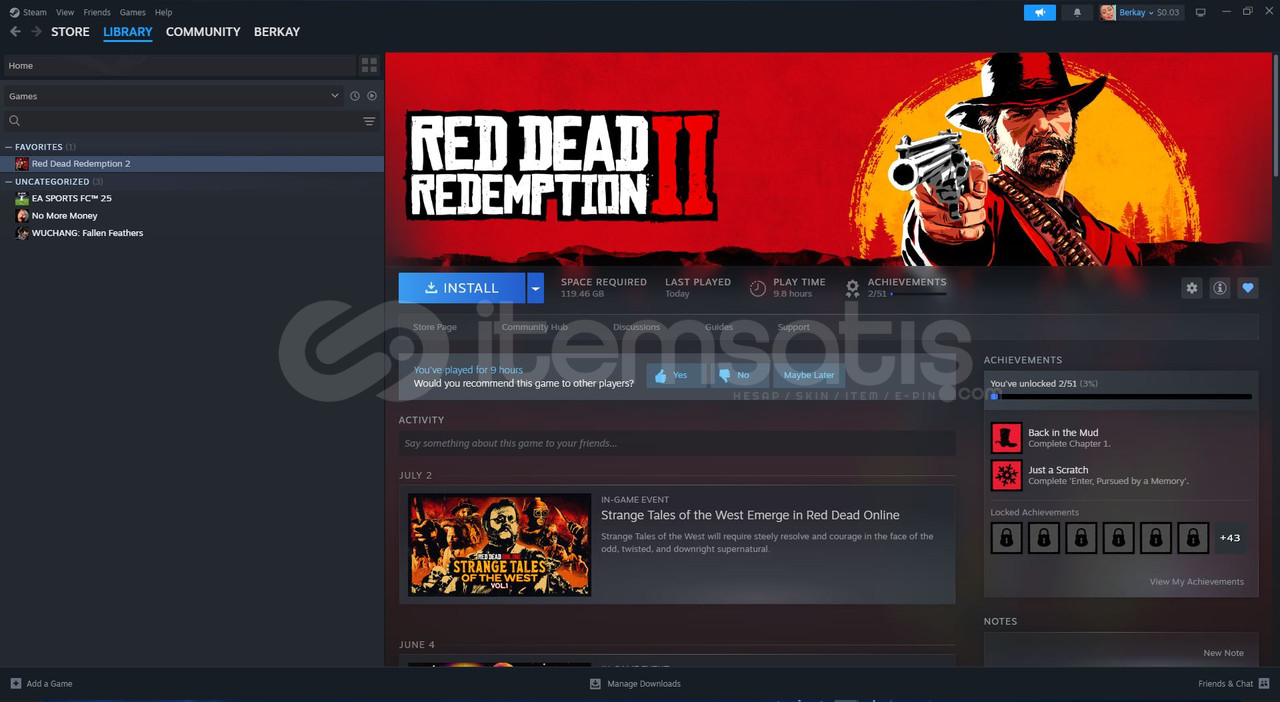Click the achievements progress bar
Image resolution: width=1280 pixels, height=702 pixels.
[x=1121, y=396]
